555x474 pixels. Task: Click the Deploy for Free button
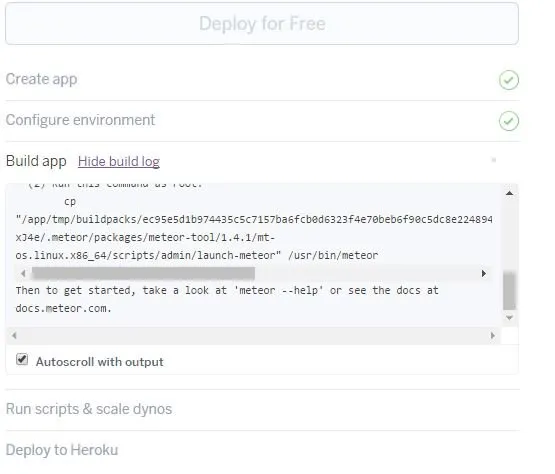(262, 24)
